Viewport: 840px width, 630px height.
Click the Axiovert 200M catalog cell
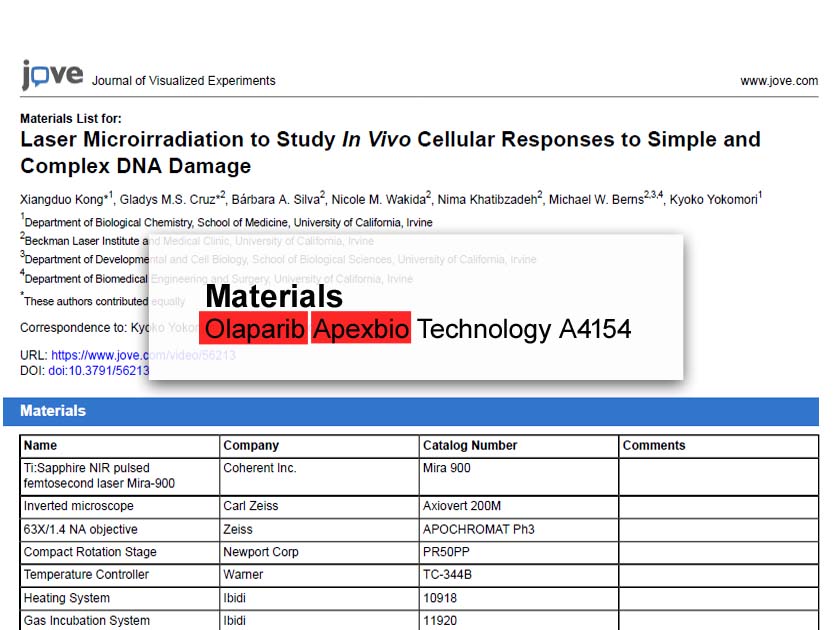click(x=462, y=507)
